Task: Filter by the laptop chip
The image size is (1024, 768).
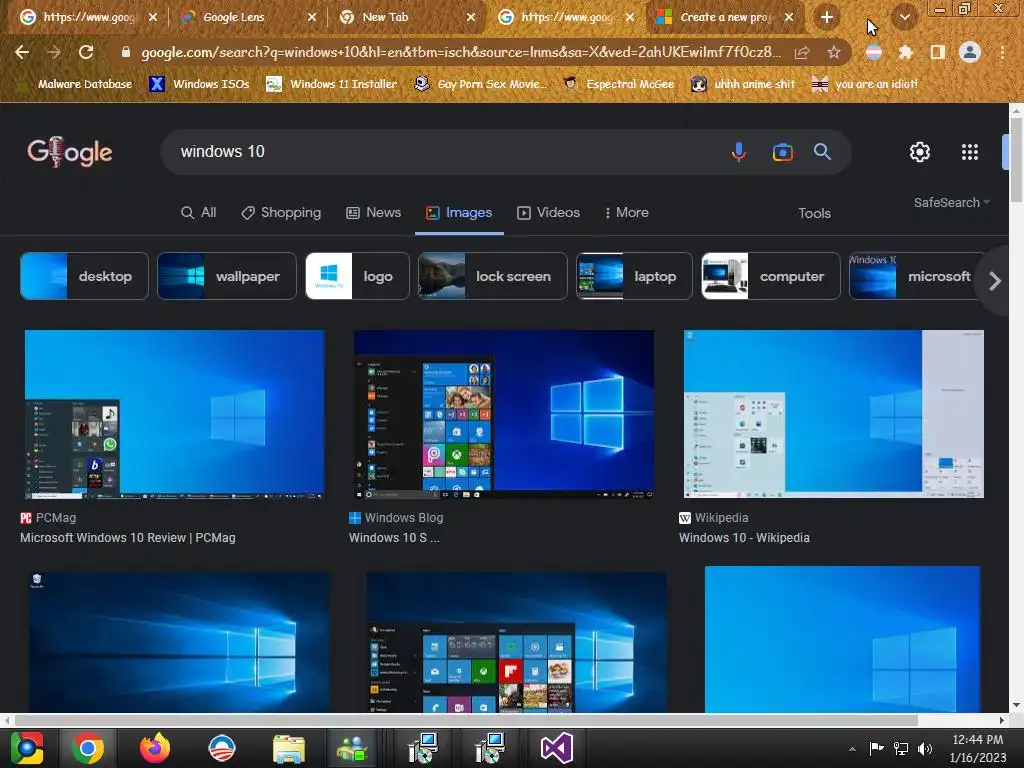Action: point(634,276)
